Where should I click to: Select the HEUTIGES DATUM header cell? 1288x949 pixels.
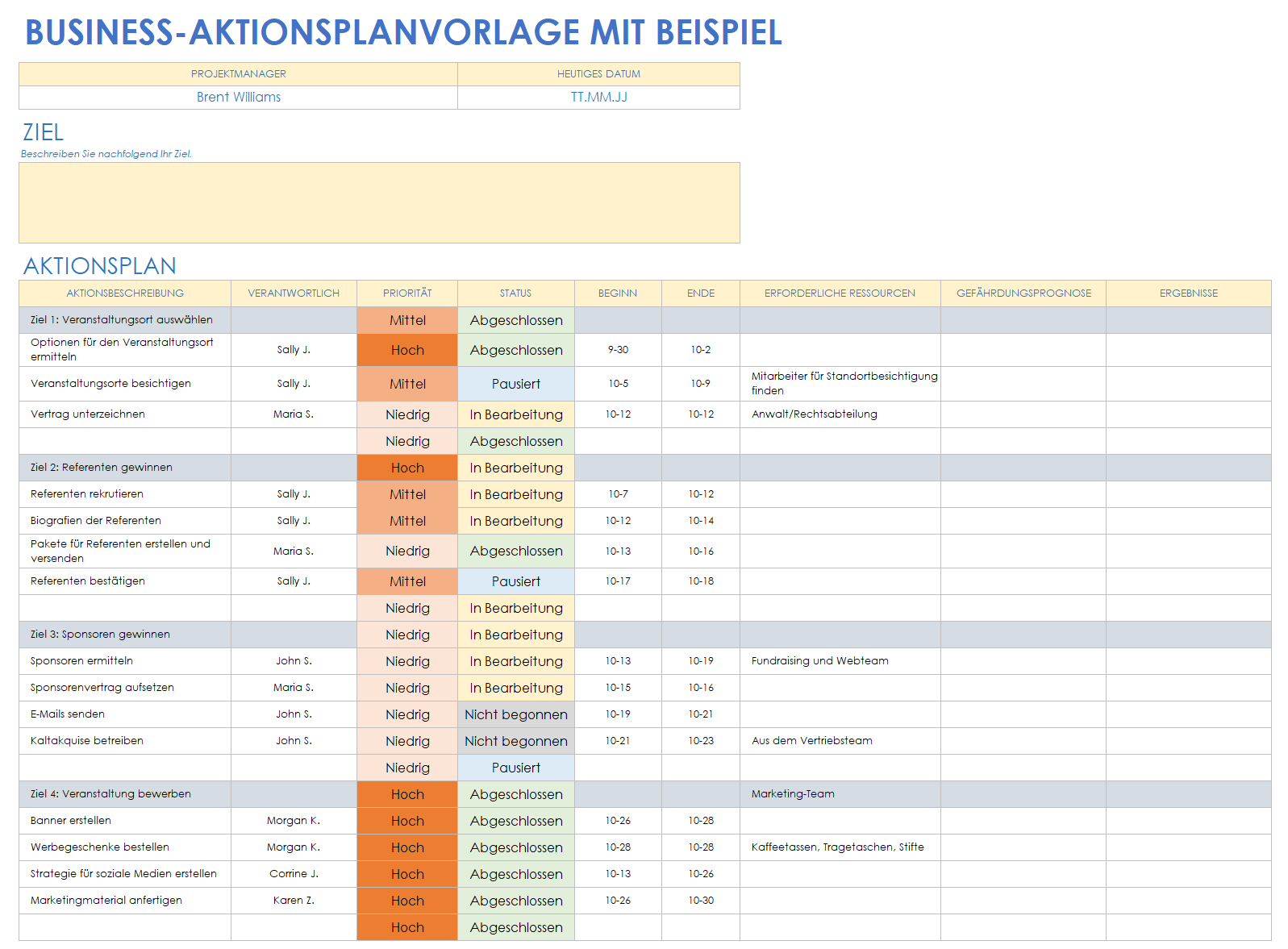pyautogui.click(x=598, y=74)
